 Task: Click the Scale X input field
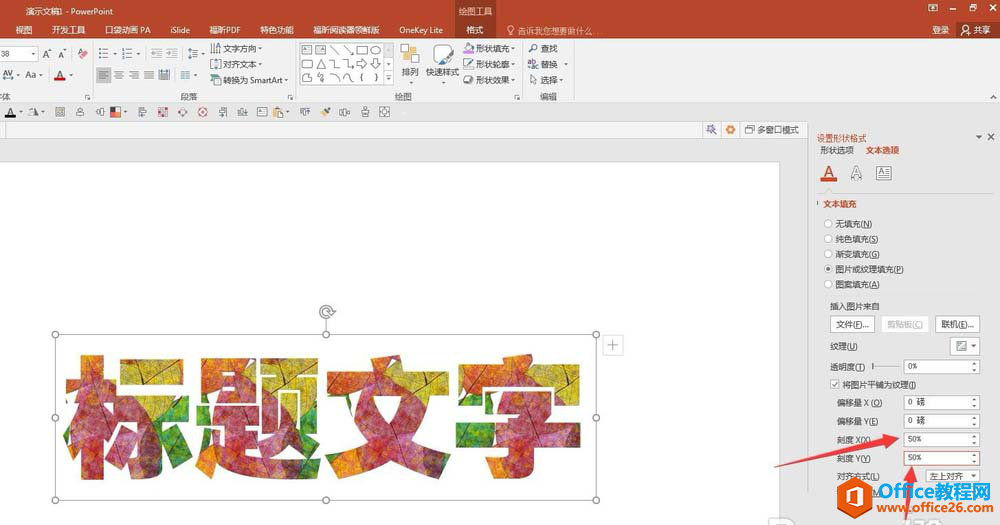tap(936, 439)
